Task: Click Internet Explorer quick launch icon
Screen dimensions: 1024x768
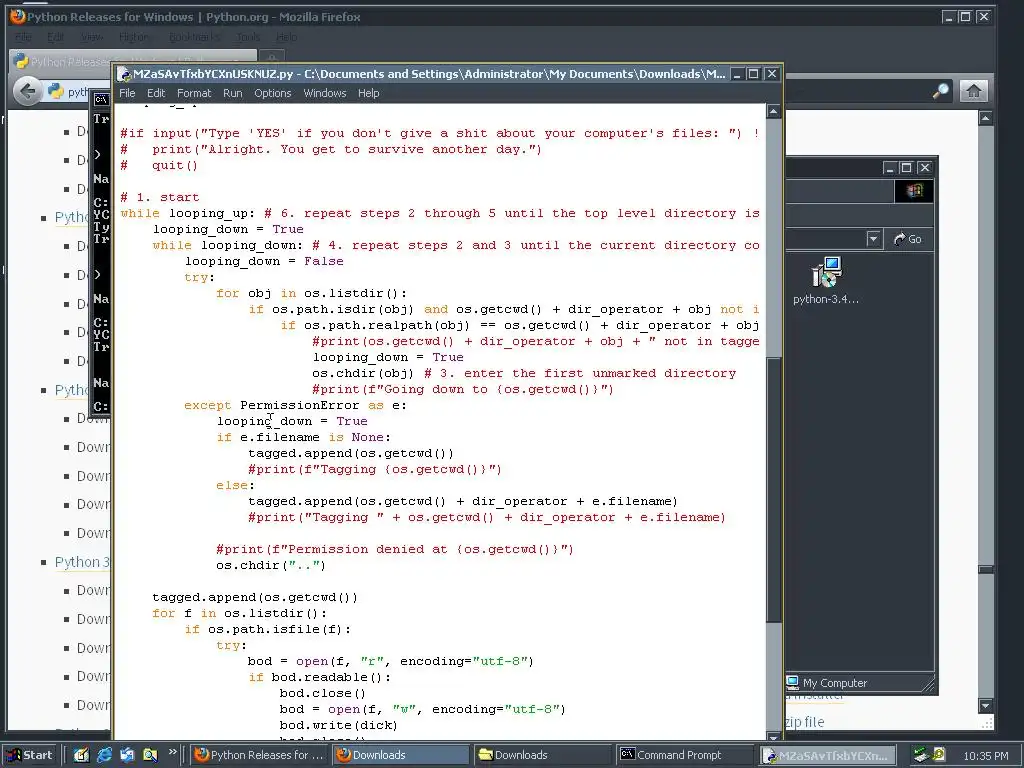Action: coord(104,755)
